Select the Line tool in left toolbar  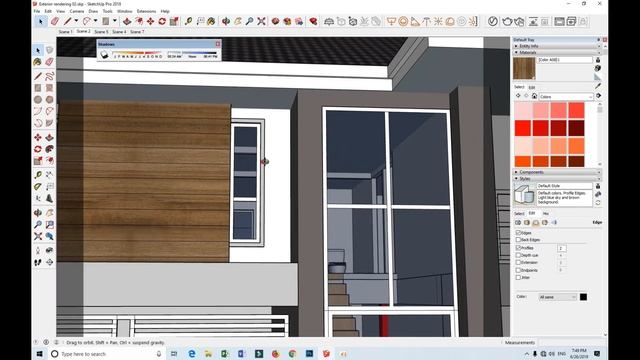pyautogui.click(x=38, y=76)
